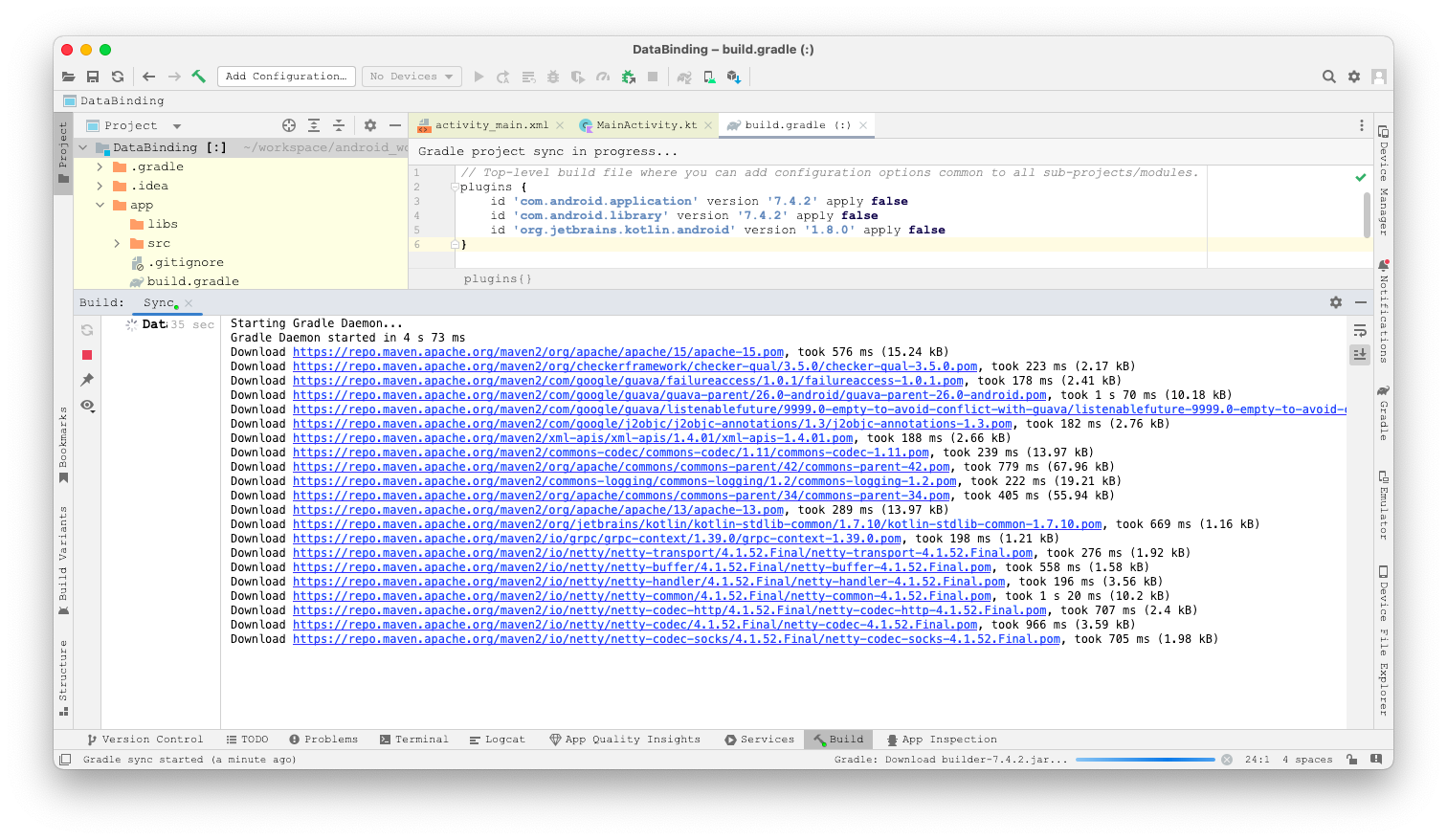Pin the Build tab
The image size is (1447, 840).
point(87,380)
